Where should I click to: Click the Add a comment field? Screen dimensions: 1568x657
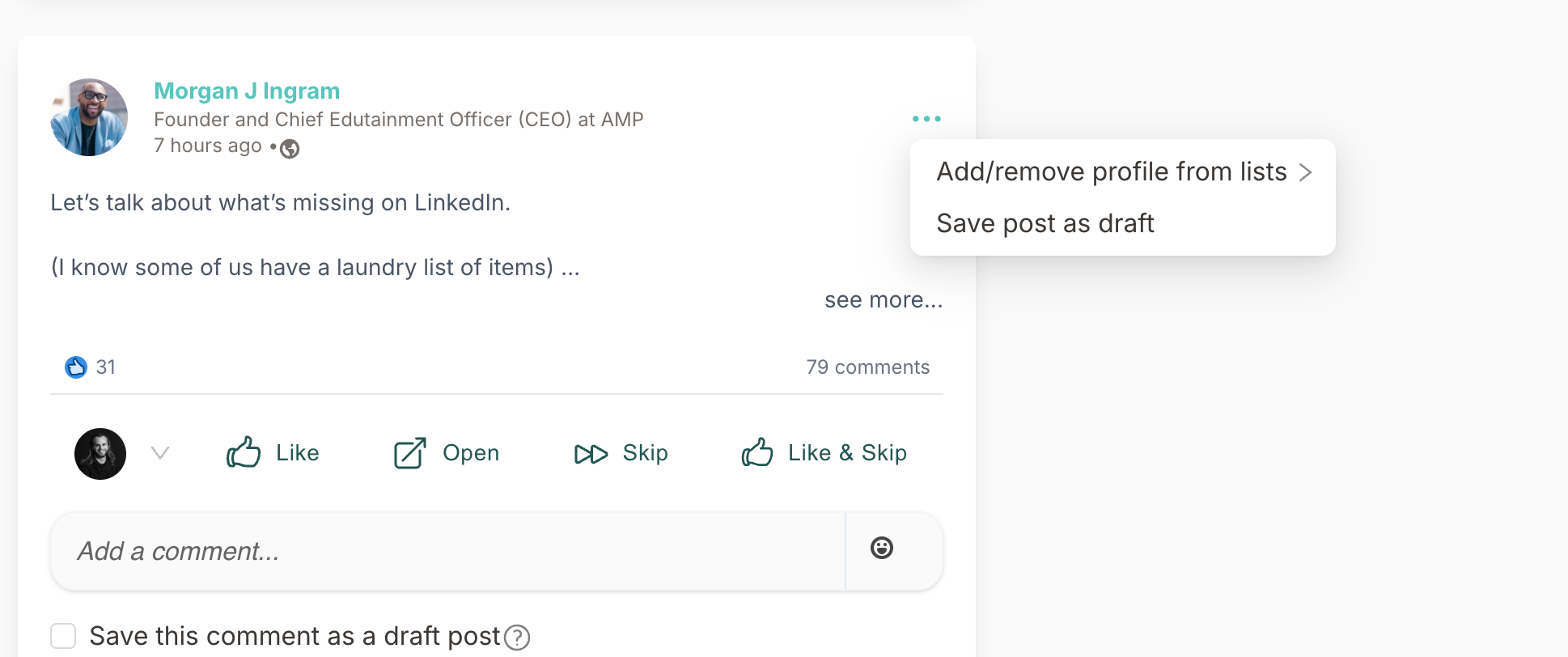point(447,551)
